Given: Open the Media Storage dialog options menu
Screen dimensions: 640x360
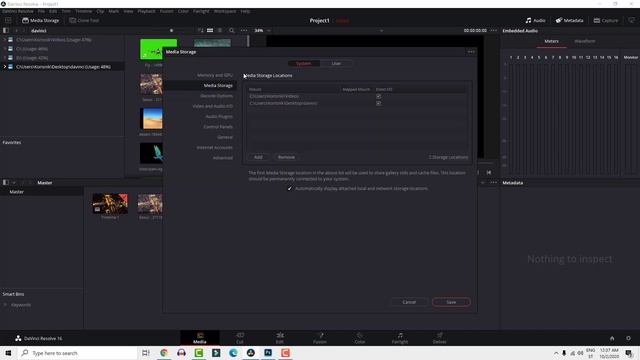Looking at the screenshot, I should 471,52.
